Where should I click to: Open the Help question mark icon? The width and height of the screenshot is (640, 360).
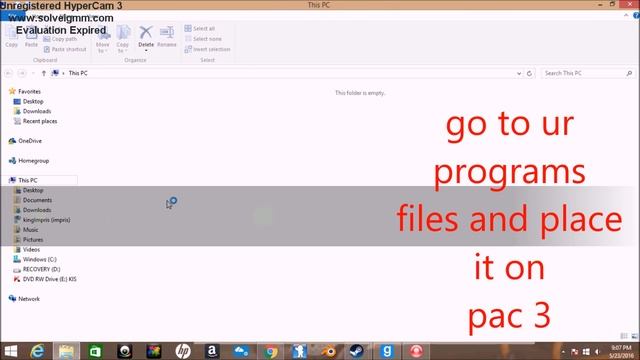636,15
